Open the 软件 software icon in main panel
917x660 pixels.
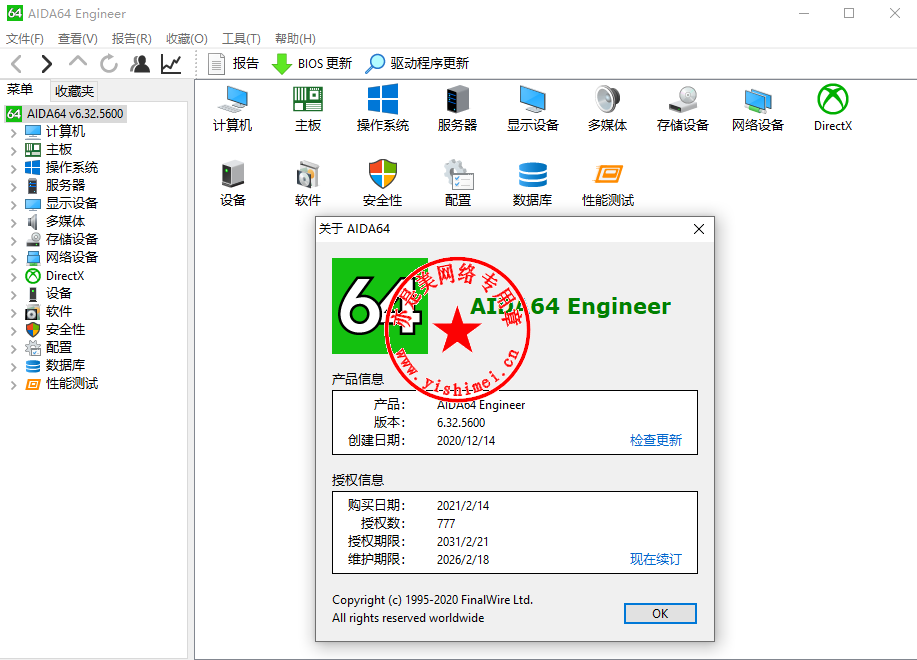pyautogui.click(x=308, y=184)
